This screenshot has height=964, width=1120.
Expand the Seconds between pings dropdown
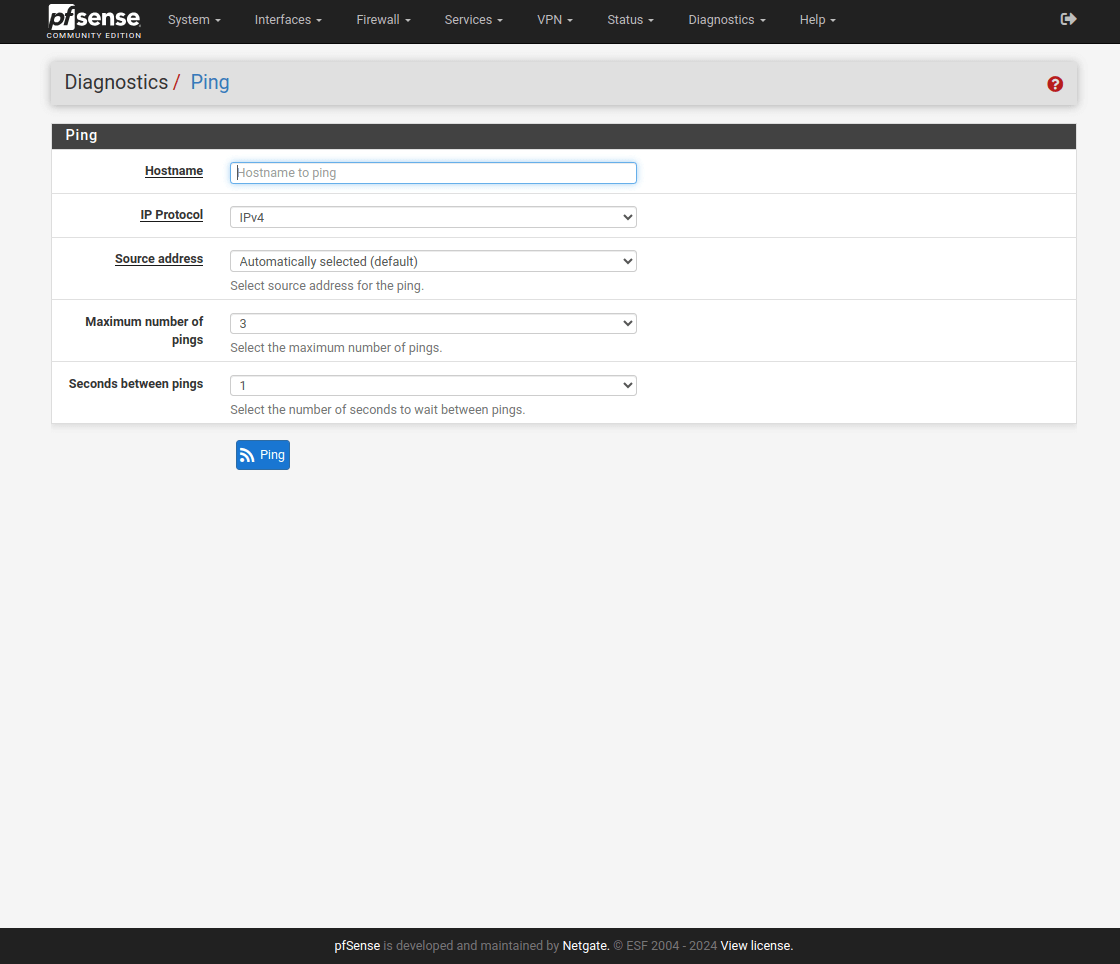coord(433,385)
